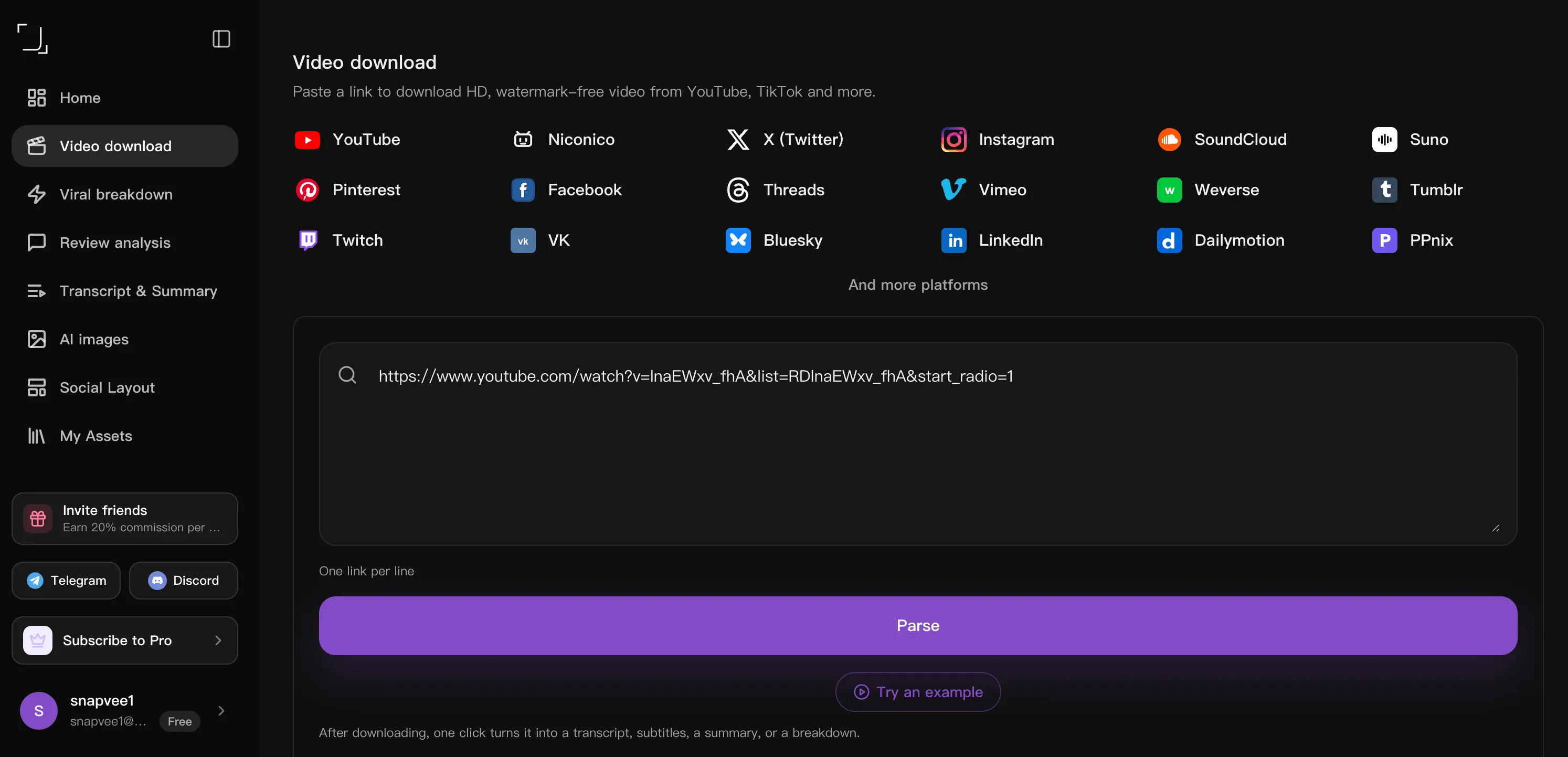This screenshot has height=757, width=1568.
Task: Click the Twitch platform icon
Action: click(308, 240)
